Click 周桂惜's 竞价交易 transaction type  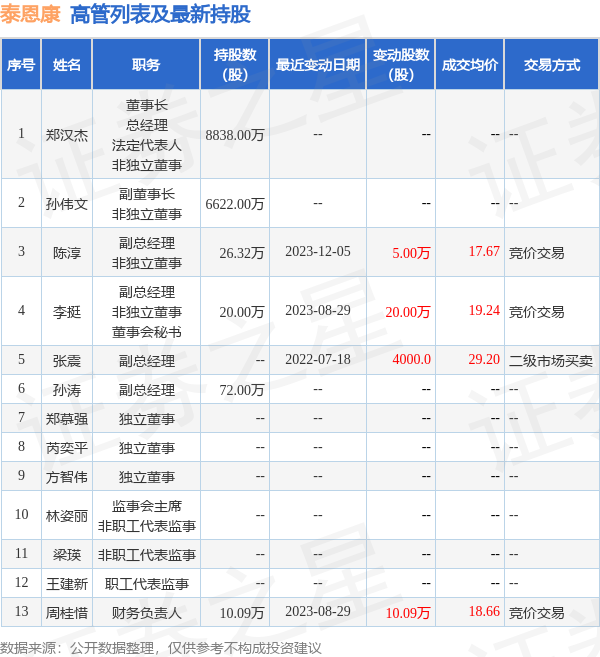click(536, 613)
